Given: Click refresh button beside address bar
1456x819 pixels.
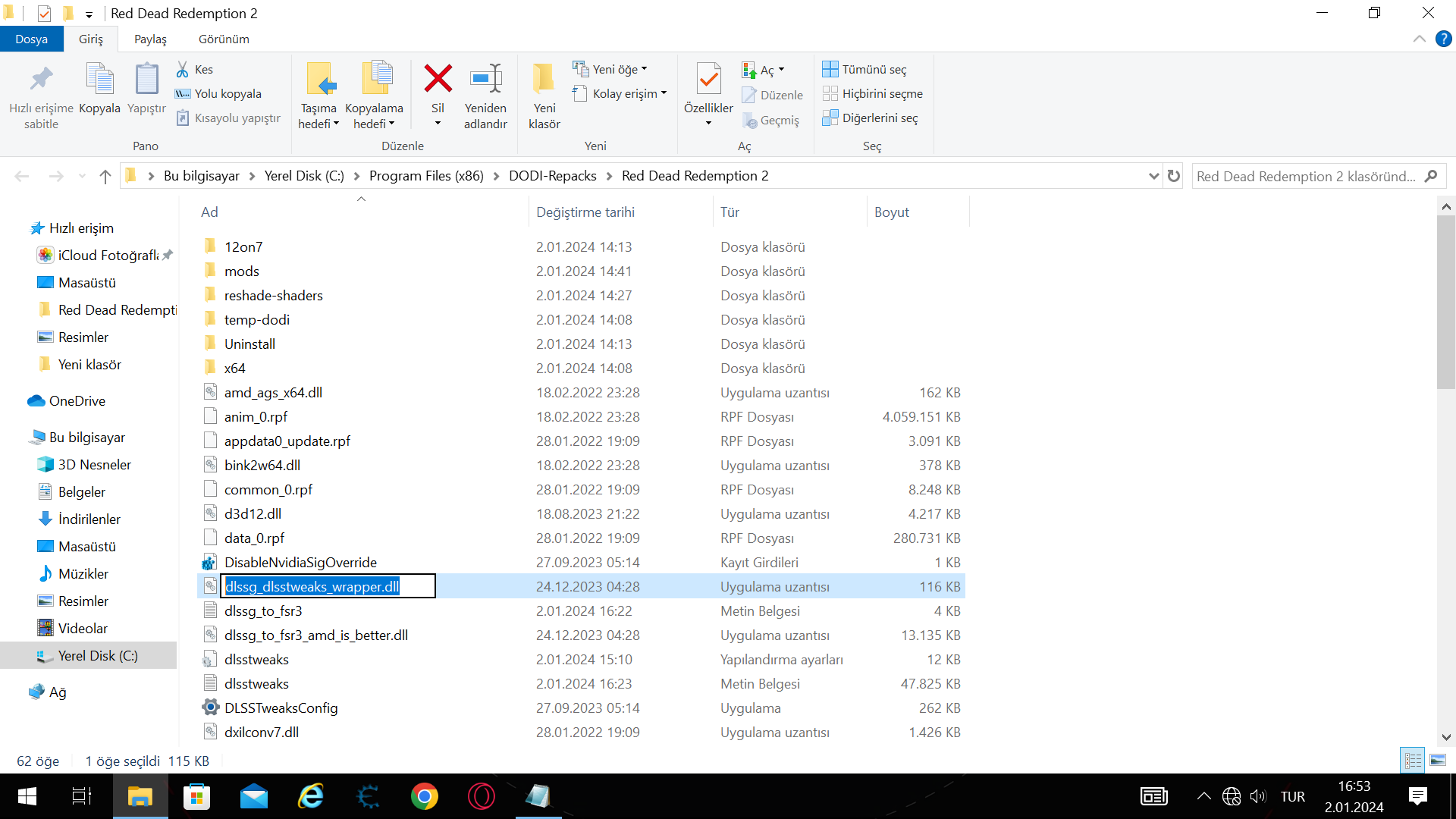Looking at the screenshot, I should pos(1174,176).
